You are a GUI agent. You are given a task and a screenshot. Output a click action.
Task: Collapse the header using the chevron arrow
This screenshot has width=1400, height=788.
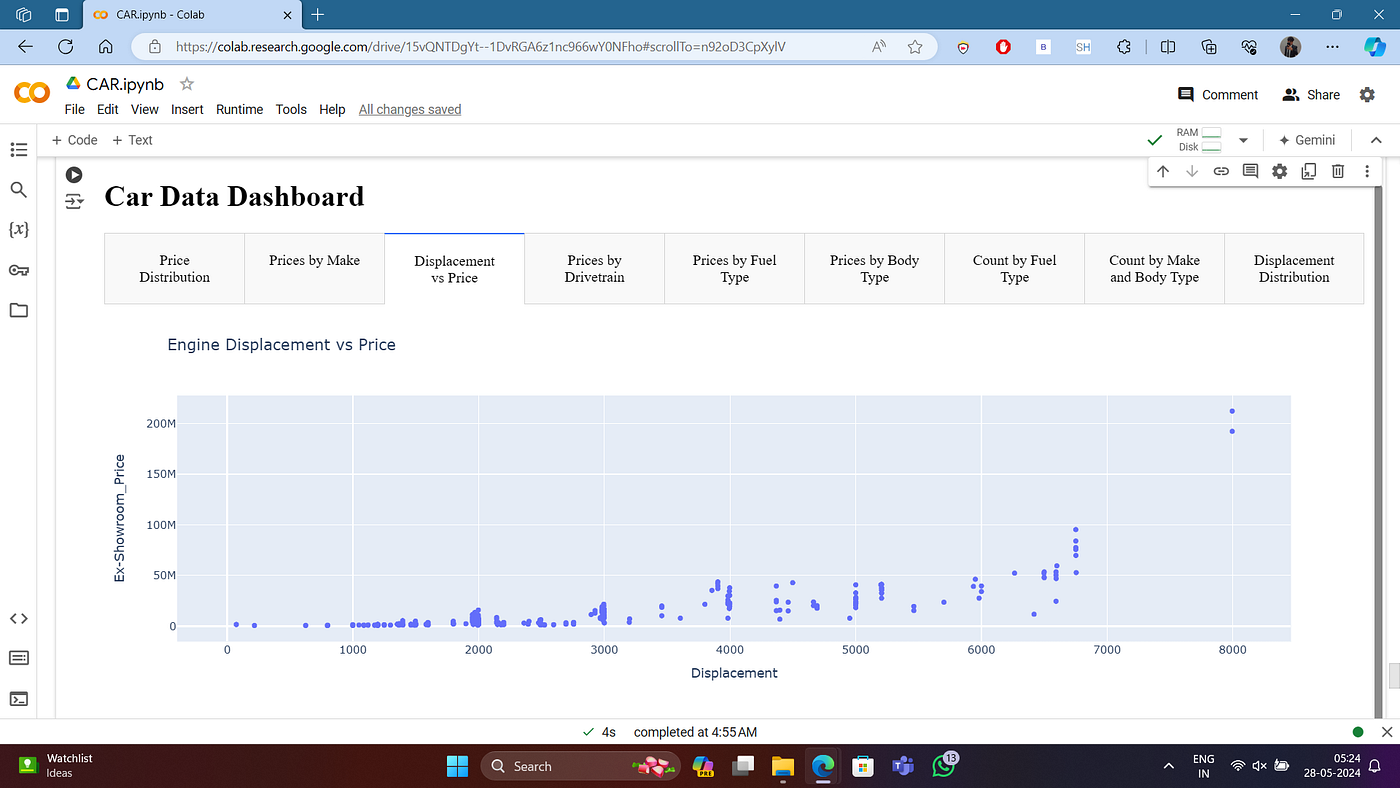click(x=1376, y=140)
